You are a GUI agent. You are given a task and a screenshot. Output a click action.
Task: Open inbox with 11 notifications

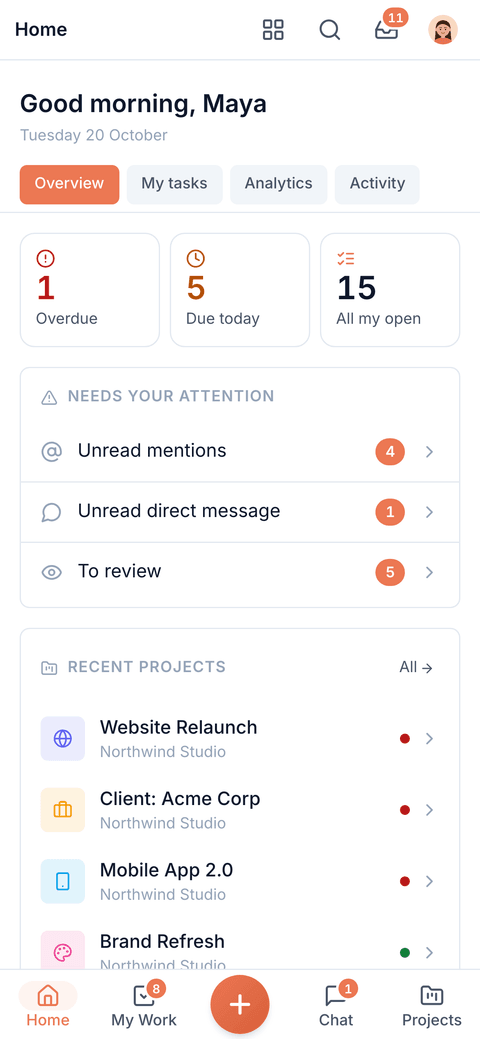pos(387,30)
